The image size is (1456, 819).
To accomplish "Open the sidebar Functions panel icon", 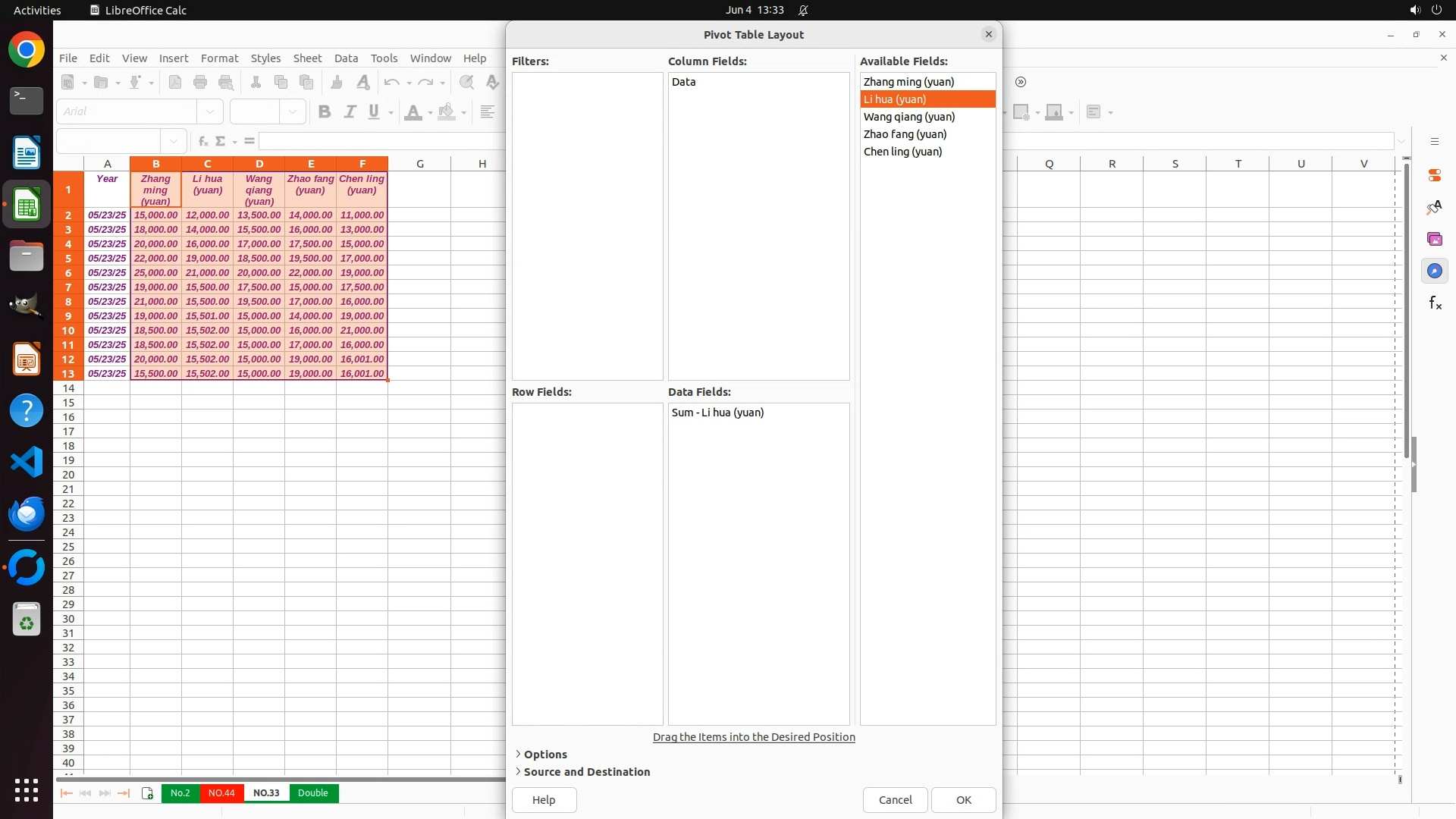I will [1434, 303].
